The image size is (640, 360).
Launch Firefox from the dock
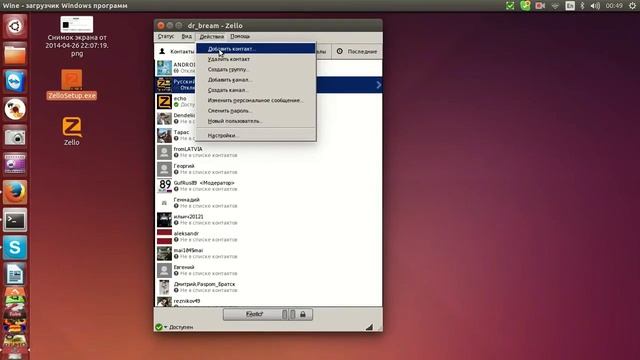[15, 192]
